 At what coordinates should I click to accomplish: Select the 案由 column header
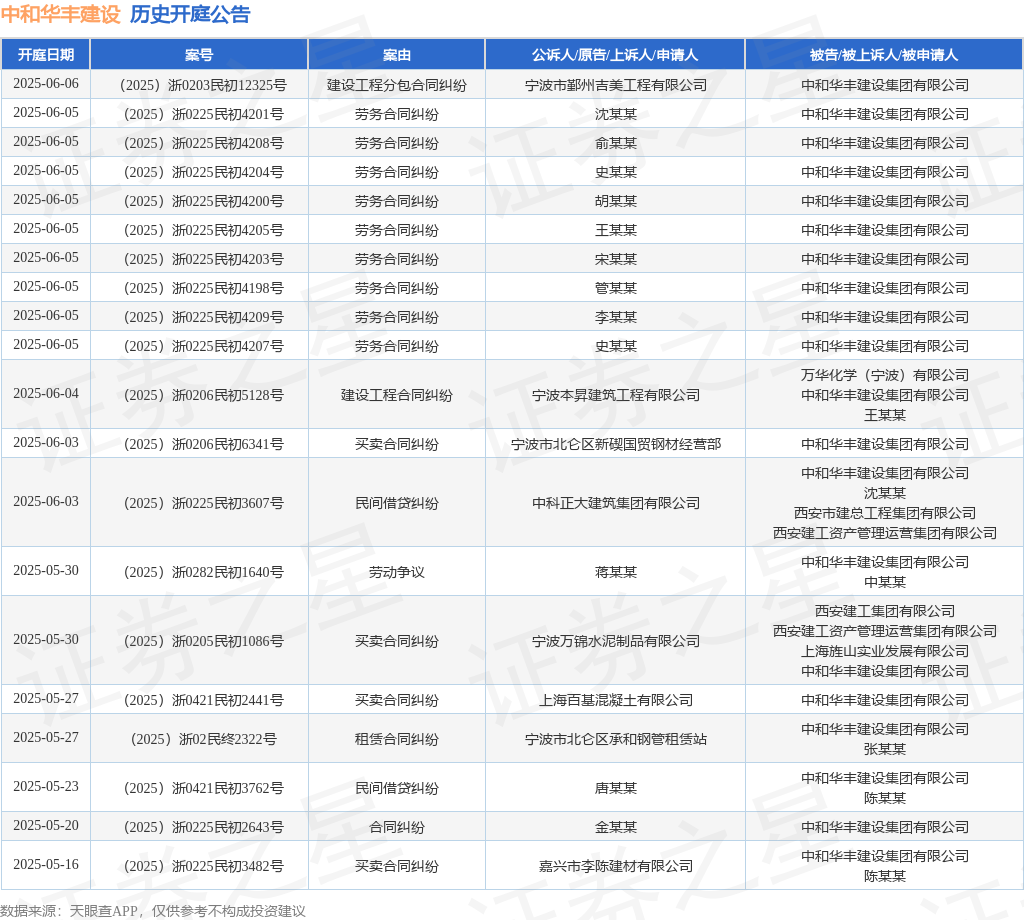(x=396, y=55)
